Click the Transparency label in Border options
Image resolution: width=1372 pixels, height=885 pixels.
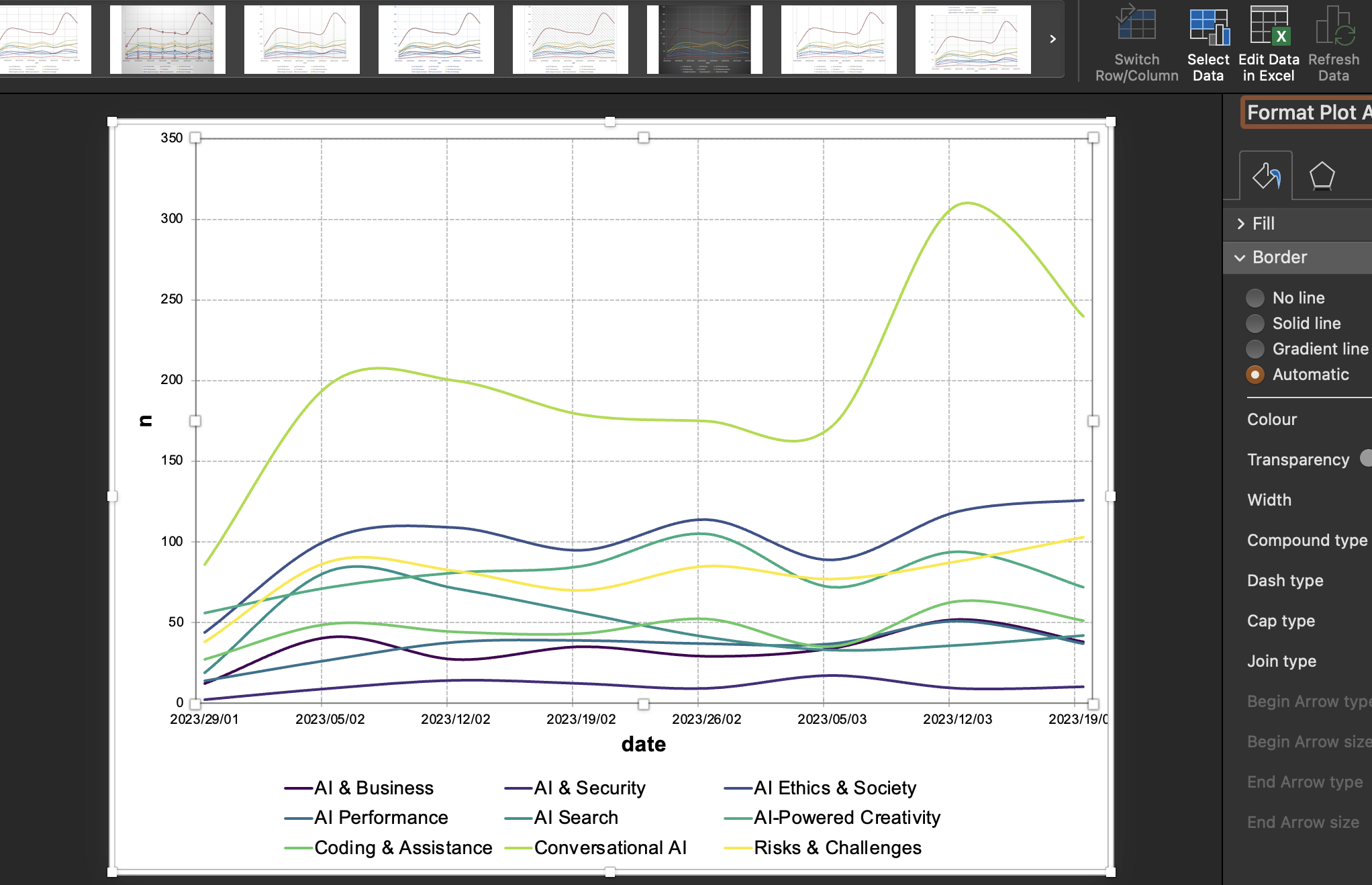[x=1298, y=460]
